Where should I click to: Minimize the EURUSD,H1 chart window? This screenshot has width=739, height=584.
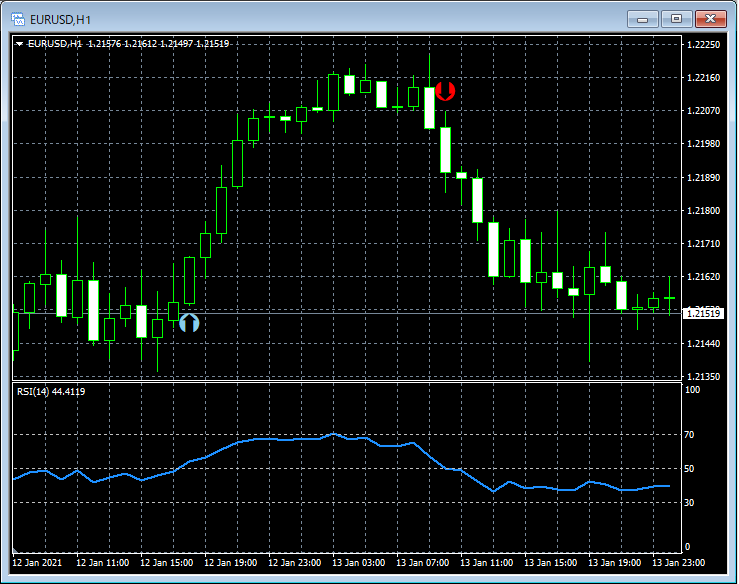tap(642, 19)
